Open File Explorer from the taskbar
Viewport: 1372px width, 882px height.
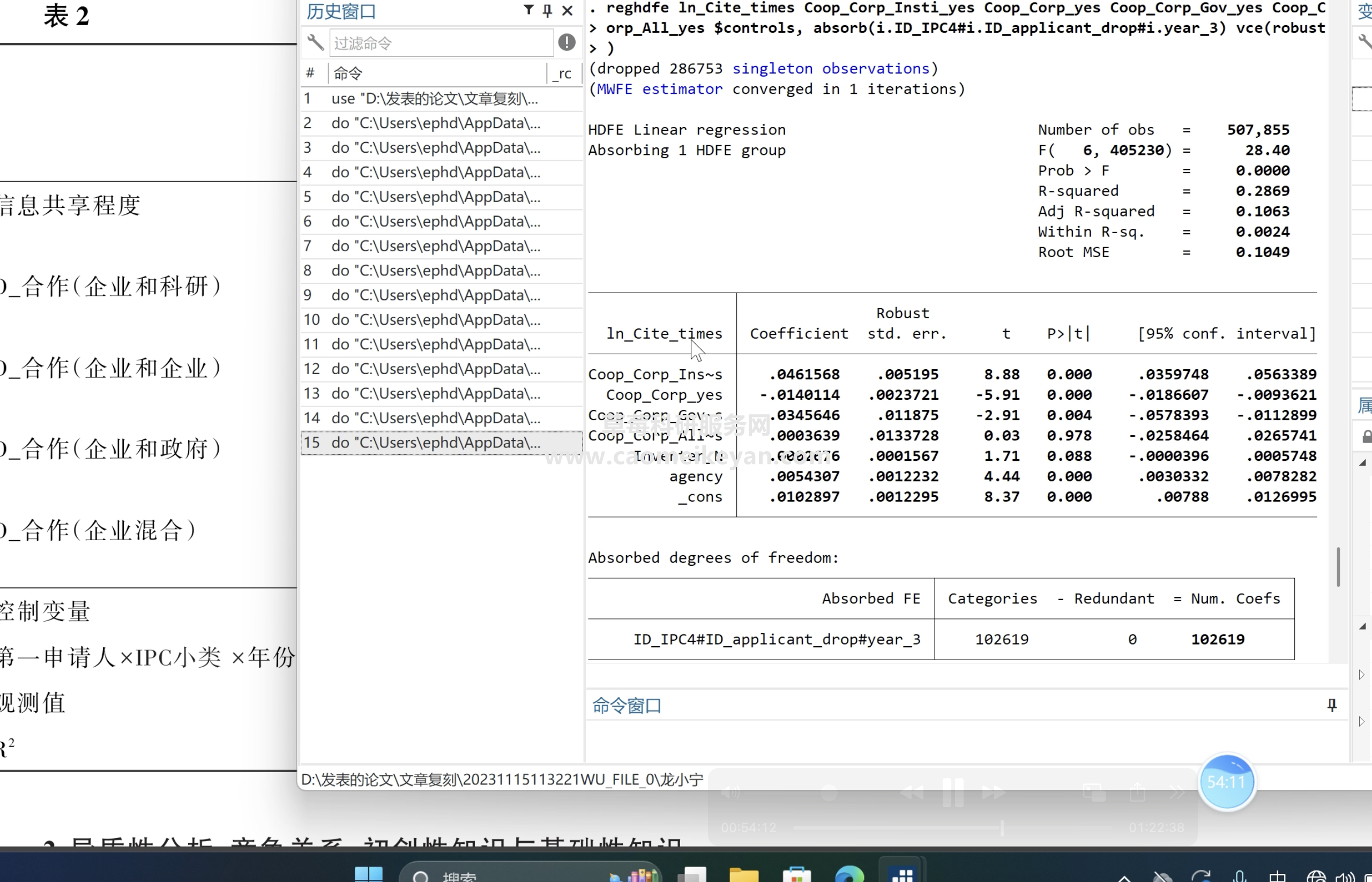[x=743, y=874]
